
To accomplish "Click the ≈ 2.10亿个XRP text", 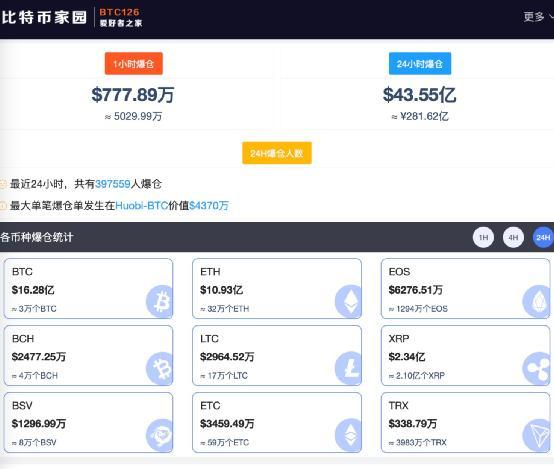I will (417, 376).
